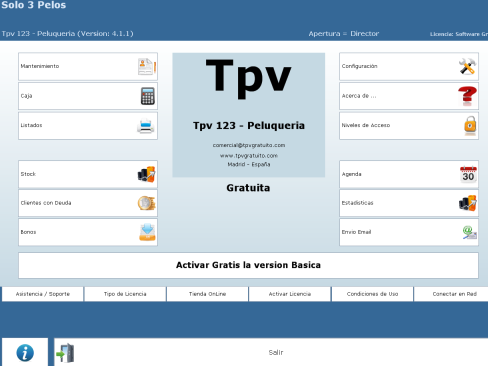Click the Configuración tools icon

[467, 66]
